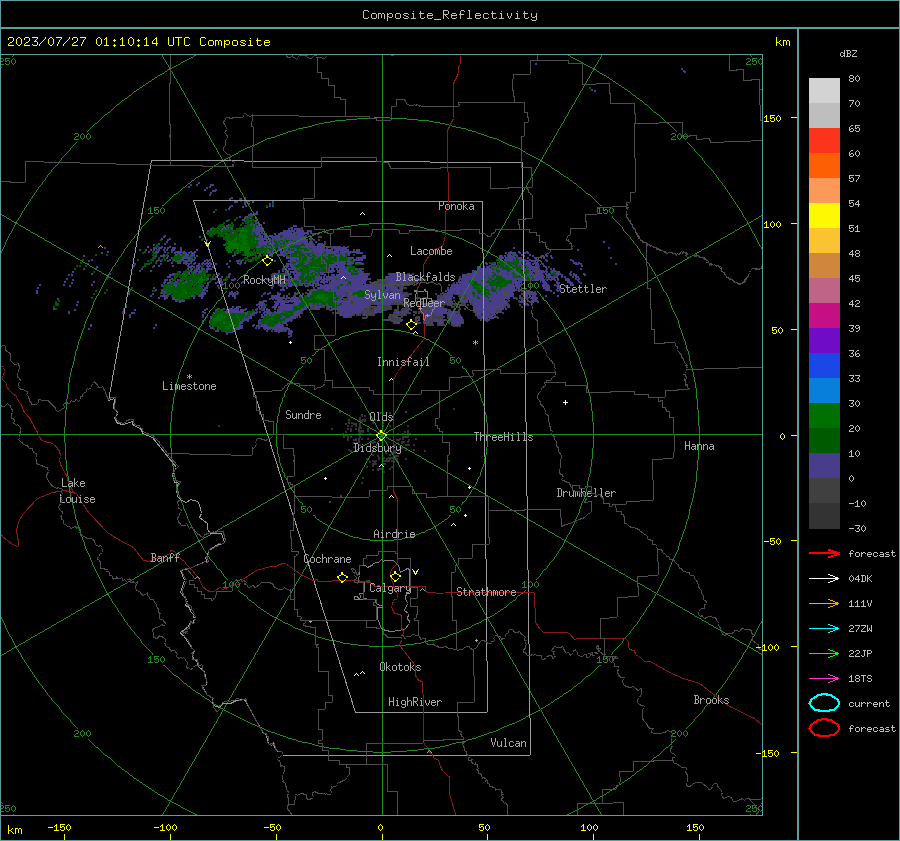The height and width of the screenshot is (841, 900).
Task: Click the yellow diamond marker at the radar center
Action: pos(381,436)
